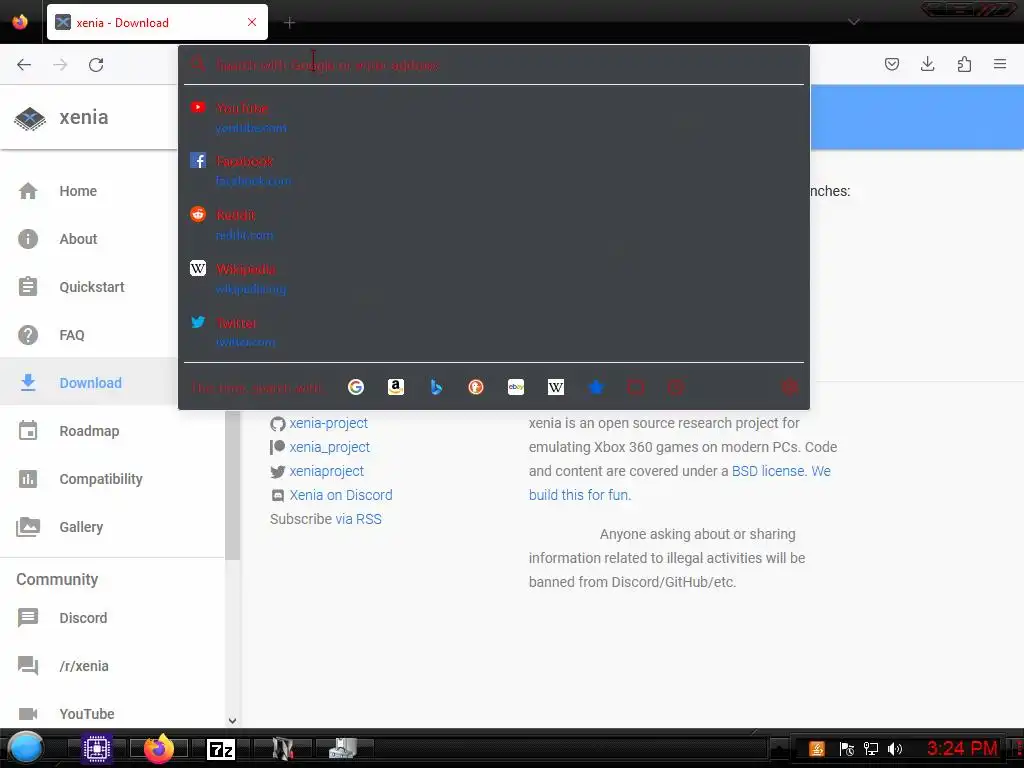Click the sidebar vertical scrollbar thumb
The width and height of the screenshot is (1024, 768).
click(x=232, y=485)
